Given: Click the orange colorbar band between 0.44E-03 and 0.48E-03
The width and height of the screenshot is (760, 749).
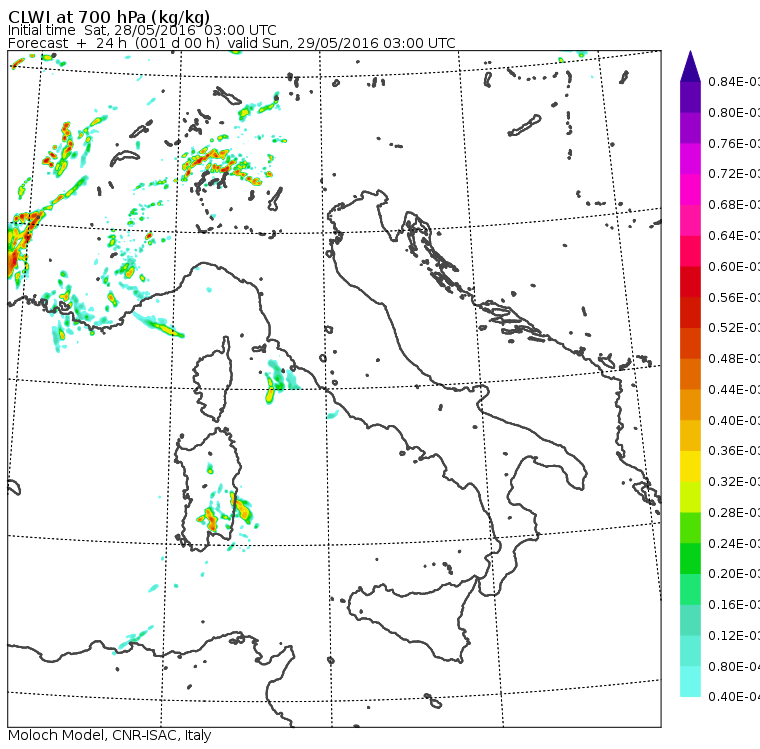Looking at the screenshot, I should (x=690, y=374).
